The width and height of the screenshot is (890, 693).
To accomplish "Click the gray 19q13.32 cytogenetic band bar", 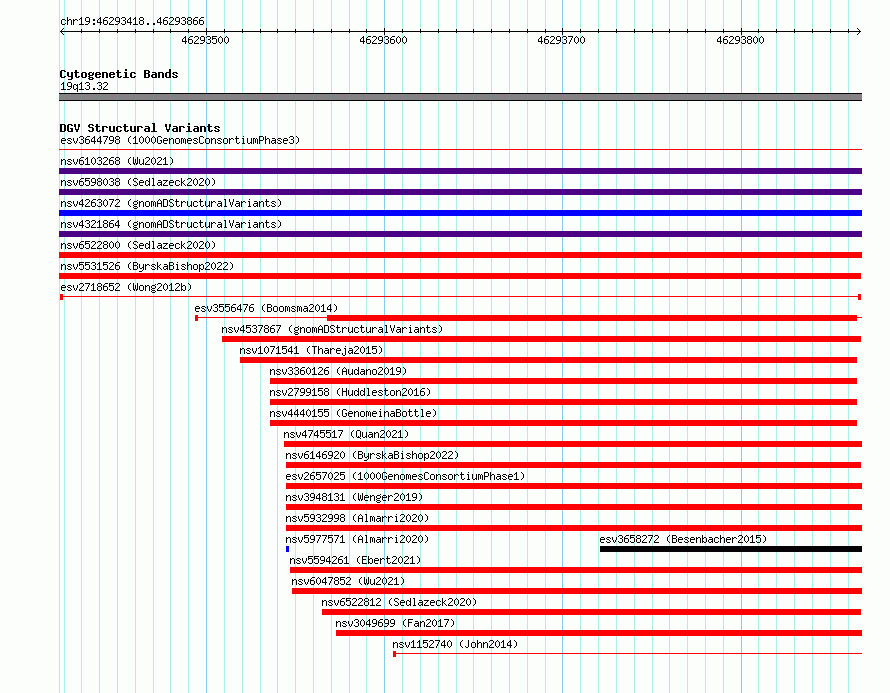I will (x=460, y=97).
